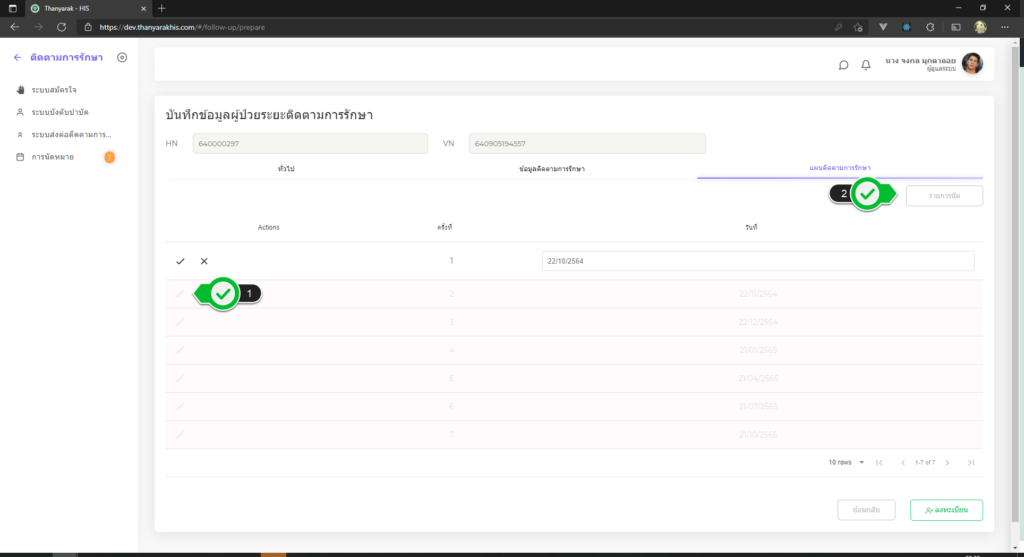Screen dimensions: 1024x557
Task: Click the pencil edit icon for row 3
Action: coord(180,322)
